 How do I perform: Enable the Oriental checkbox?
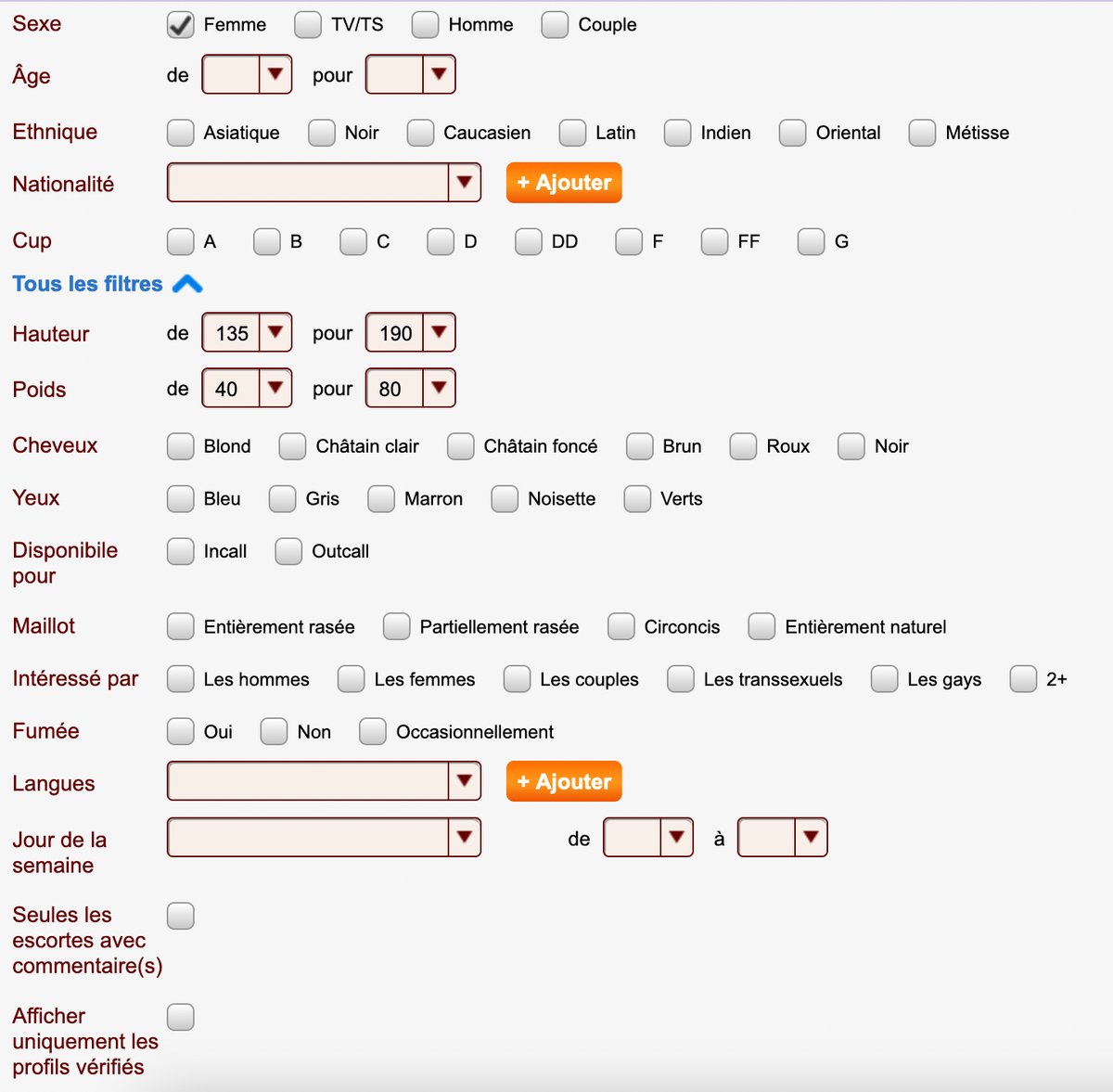coord(793,133)
